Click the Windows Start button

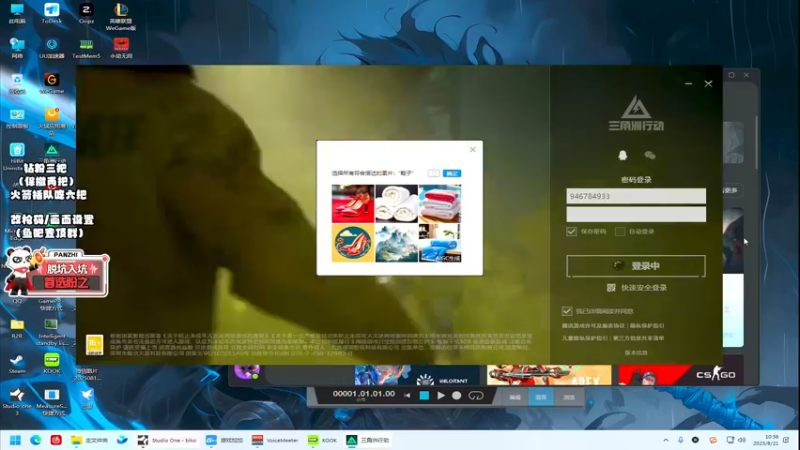coord(15,440)
